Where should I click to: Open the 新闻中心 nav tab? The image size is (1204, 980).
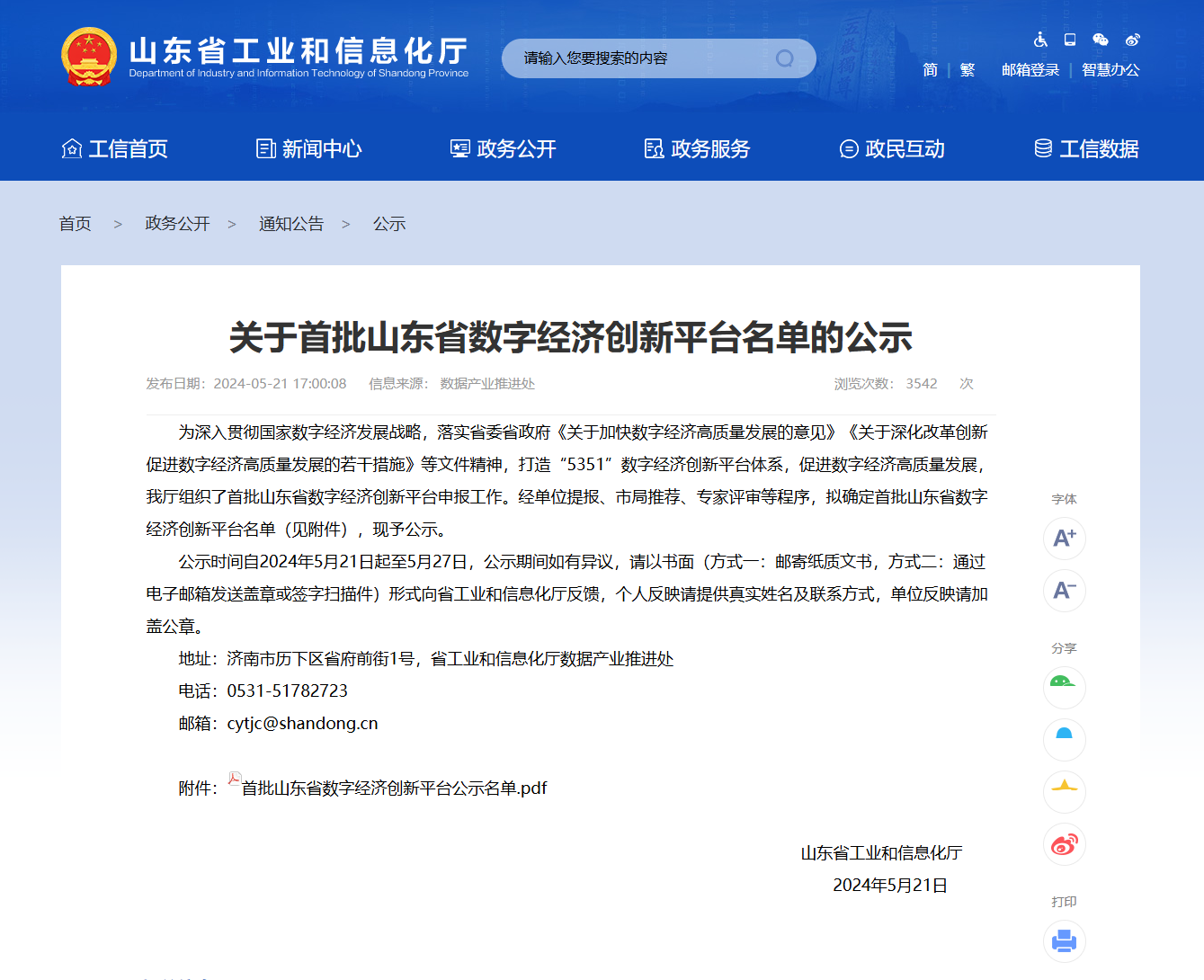click(308, 149)
